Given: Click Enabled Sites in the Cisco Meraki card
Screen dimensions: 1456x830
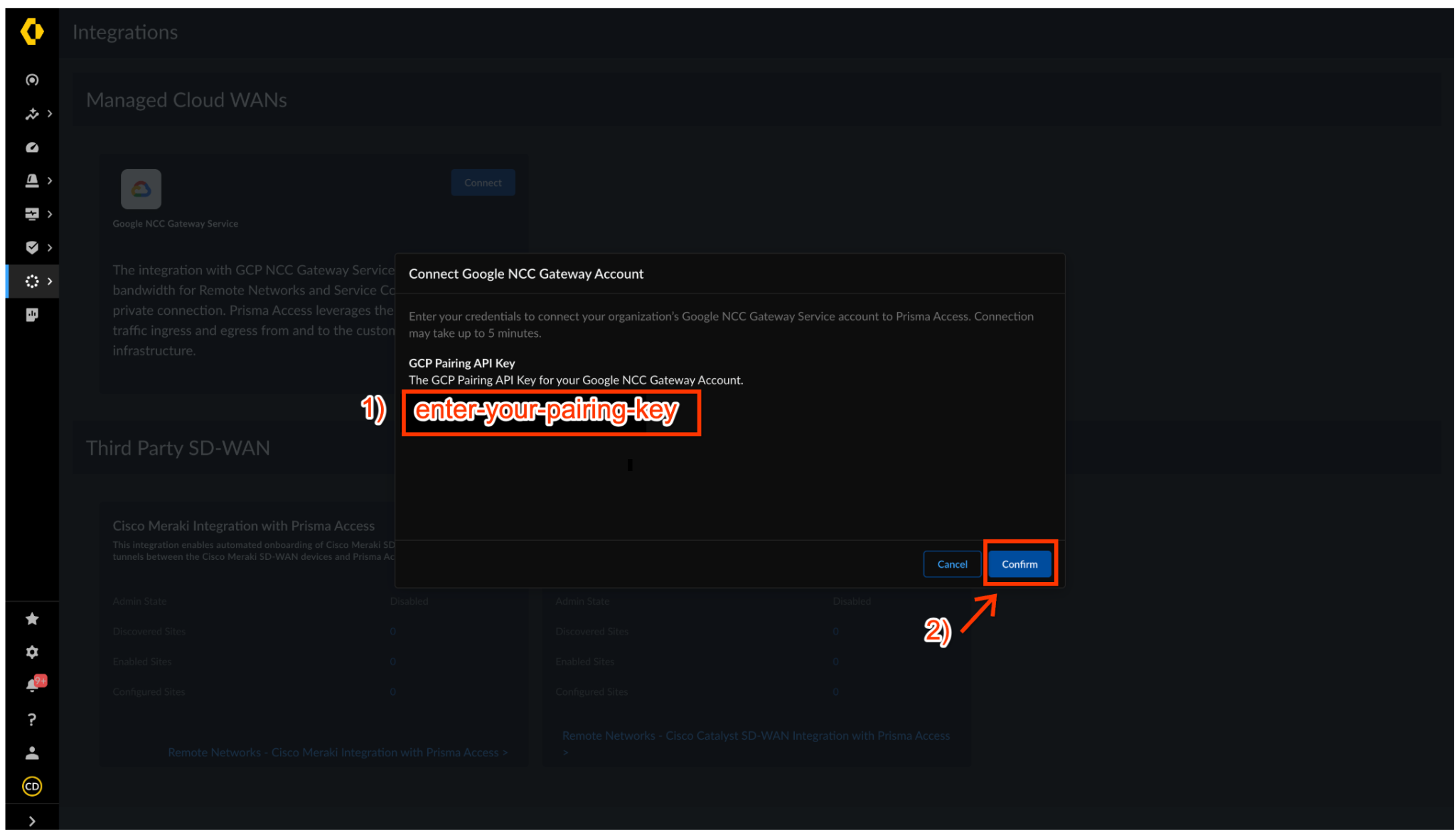Looking at the screenshot, I should pyautogui.click(x=142, y=662).
